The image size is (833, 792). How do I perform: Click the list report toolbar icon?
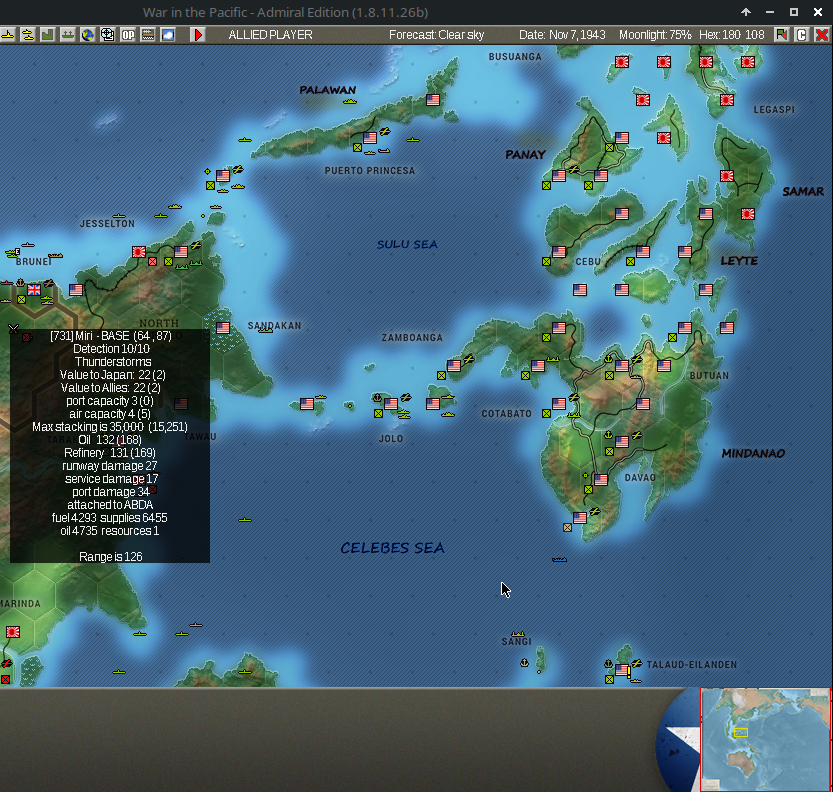click(x=148, y=35)
